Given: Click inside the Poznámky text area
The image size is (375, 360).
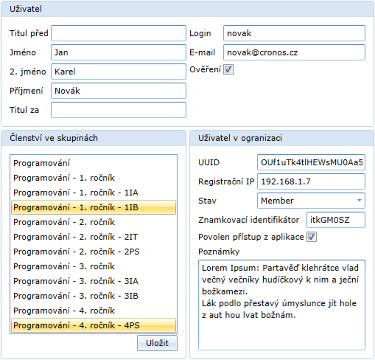Looking at the screenshot, I should [x=282, y=305].
